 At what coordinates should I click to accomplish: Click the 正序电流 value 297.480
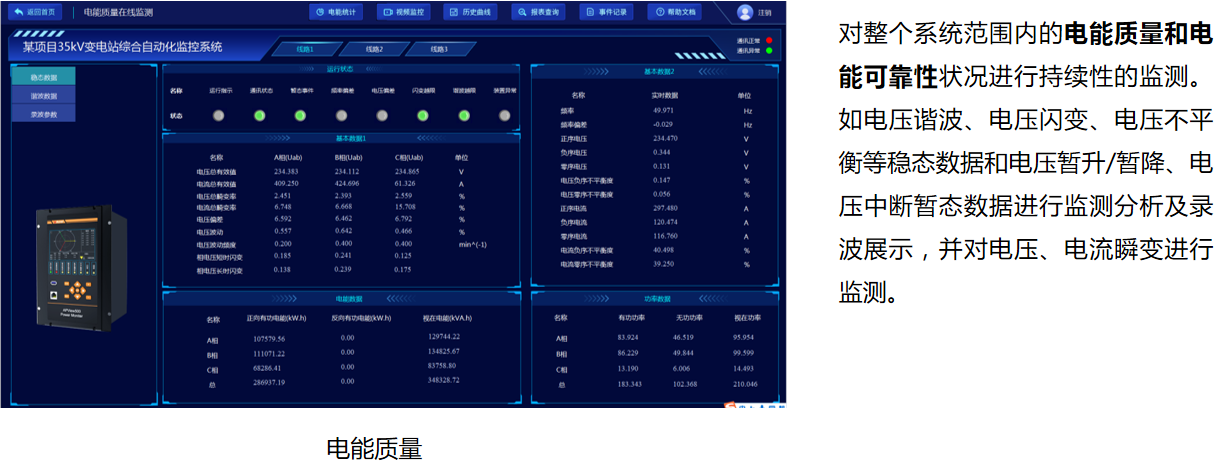(x=665, y=208)
